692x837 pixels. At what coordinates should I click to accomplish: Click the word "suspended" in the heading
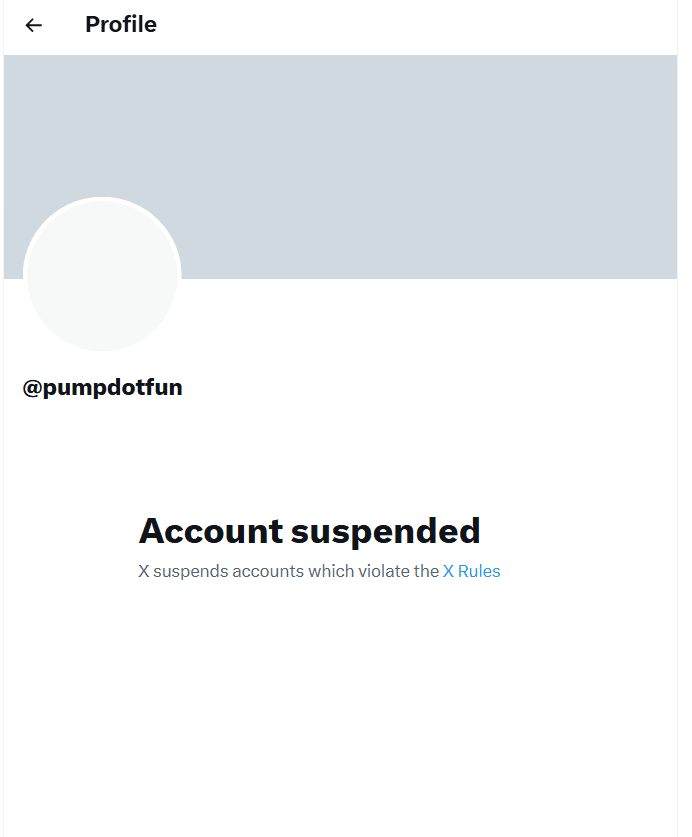click(x=386, y=531)
